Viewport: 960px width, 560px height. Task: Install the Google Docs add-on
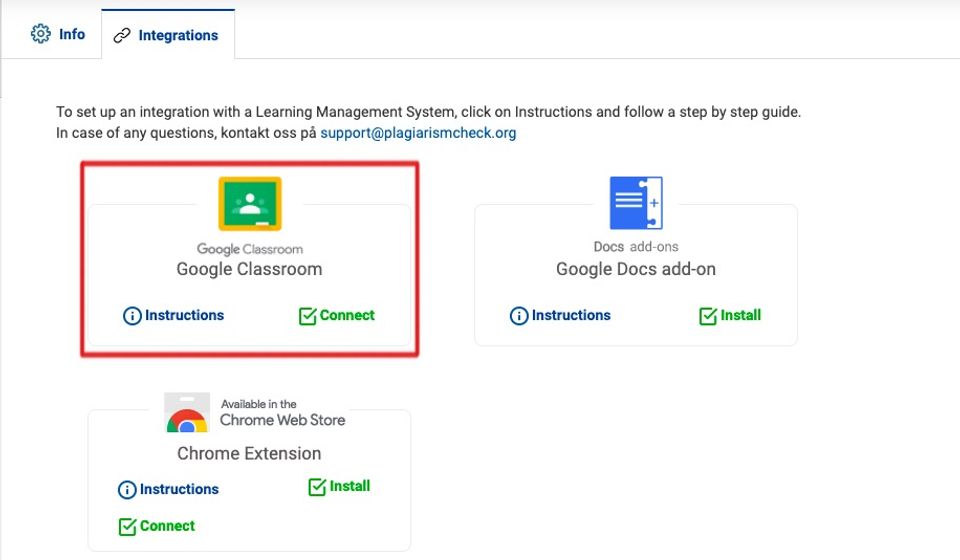[x=740, y=315]
